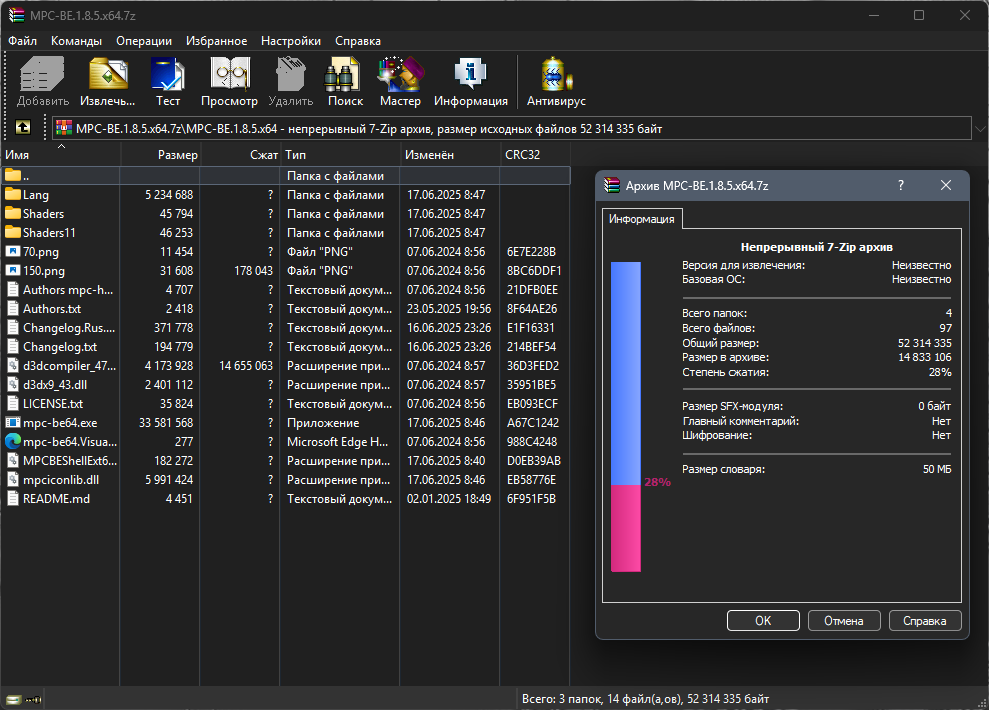This screenshot has height=710, width=989.
Task: Click the Test (Тест) archive icon
Action: coord(167,76)
